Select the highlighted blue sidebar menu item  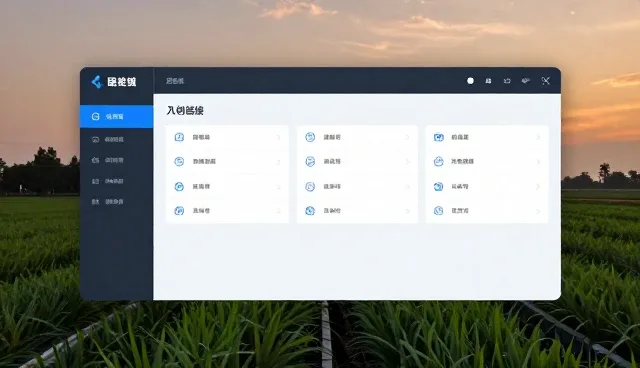117,117
